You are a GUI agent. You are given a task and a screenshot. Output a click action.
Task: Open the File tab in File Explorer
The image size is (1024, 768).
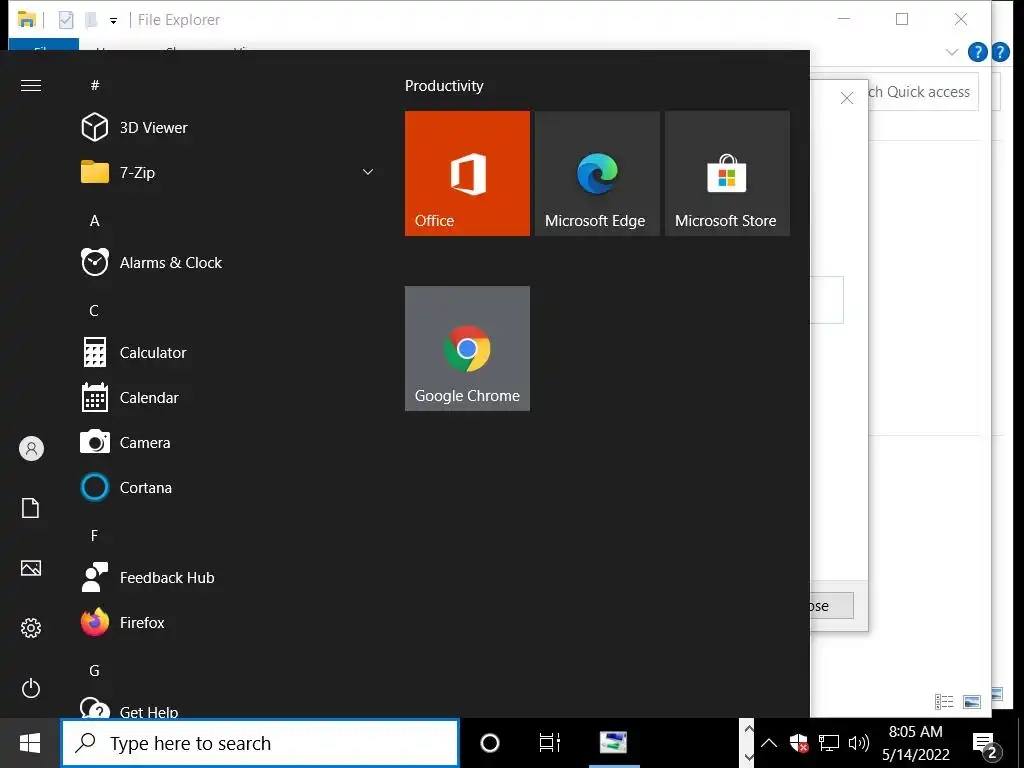pos(44,44)
